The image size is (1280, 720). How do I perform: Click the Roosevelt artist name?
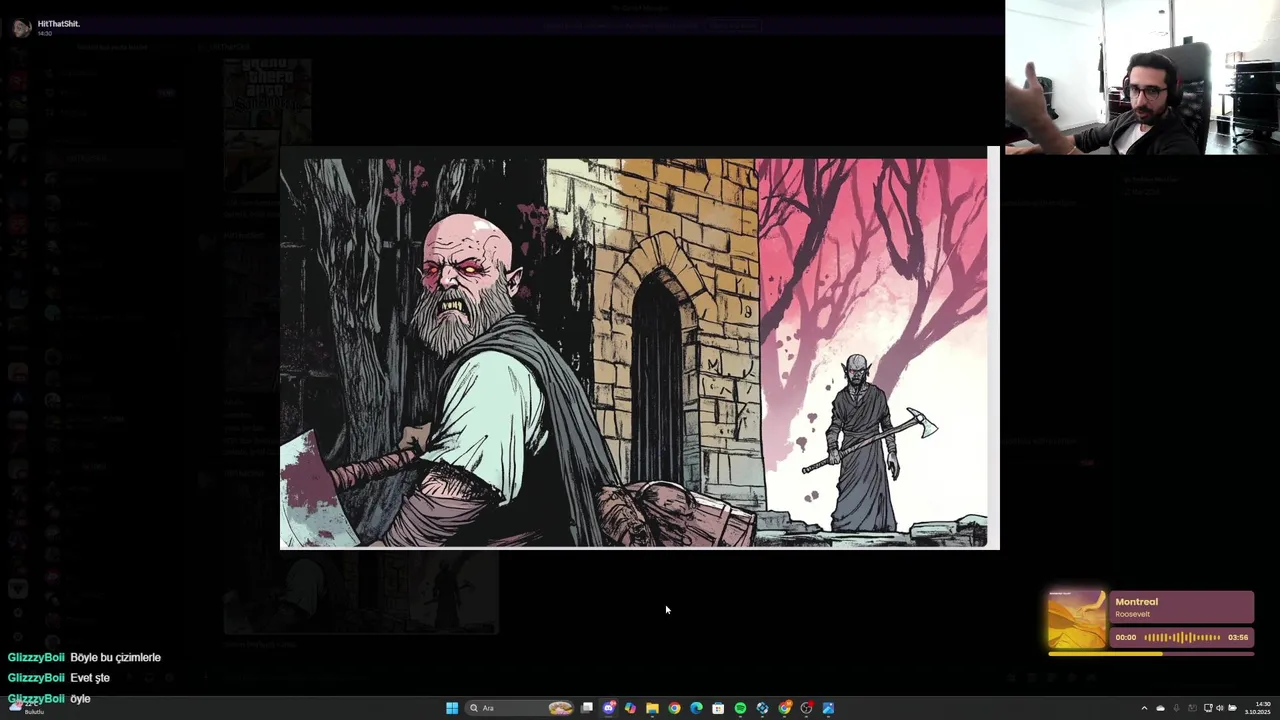pyautogui.click(x=1133, y=614)
